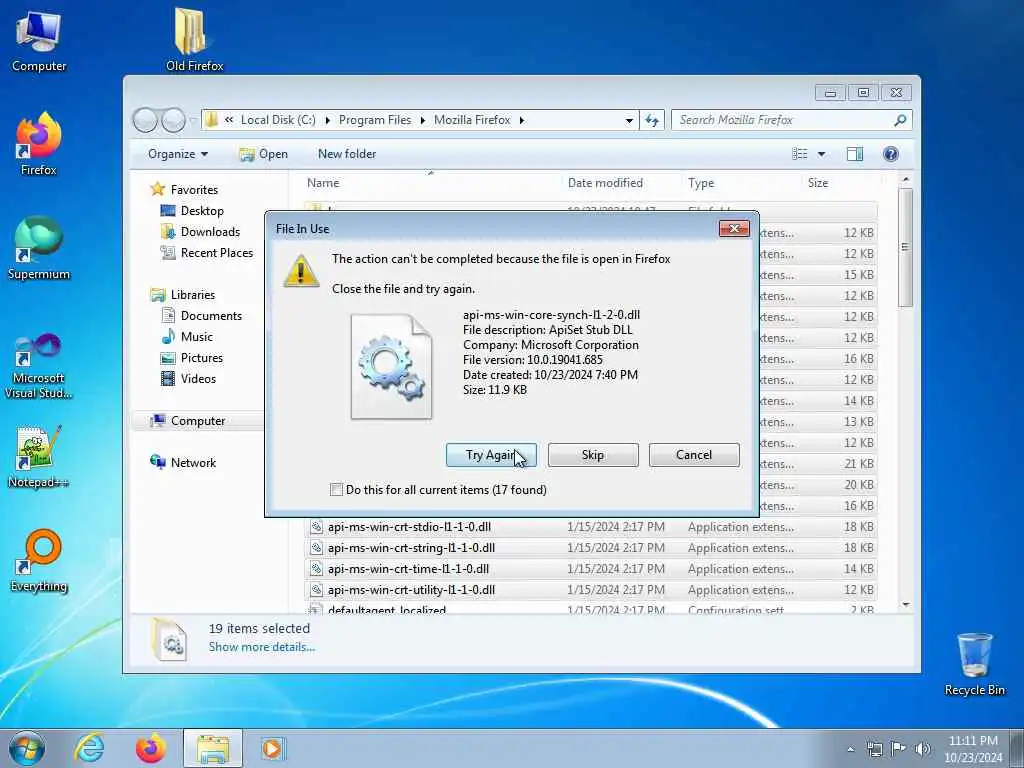
Task: Click the Try Again button
Action: [491, 455]
